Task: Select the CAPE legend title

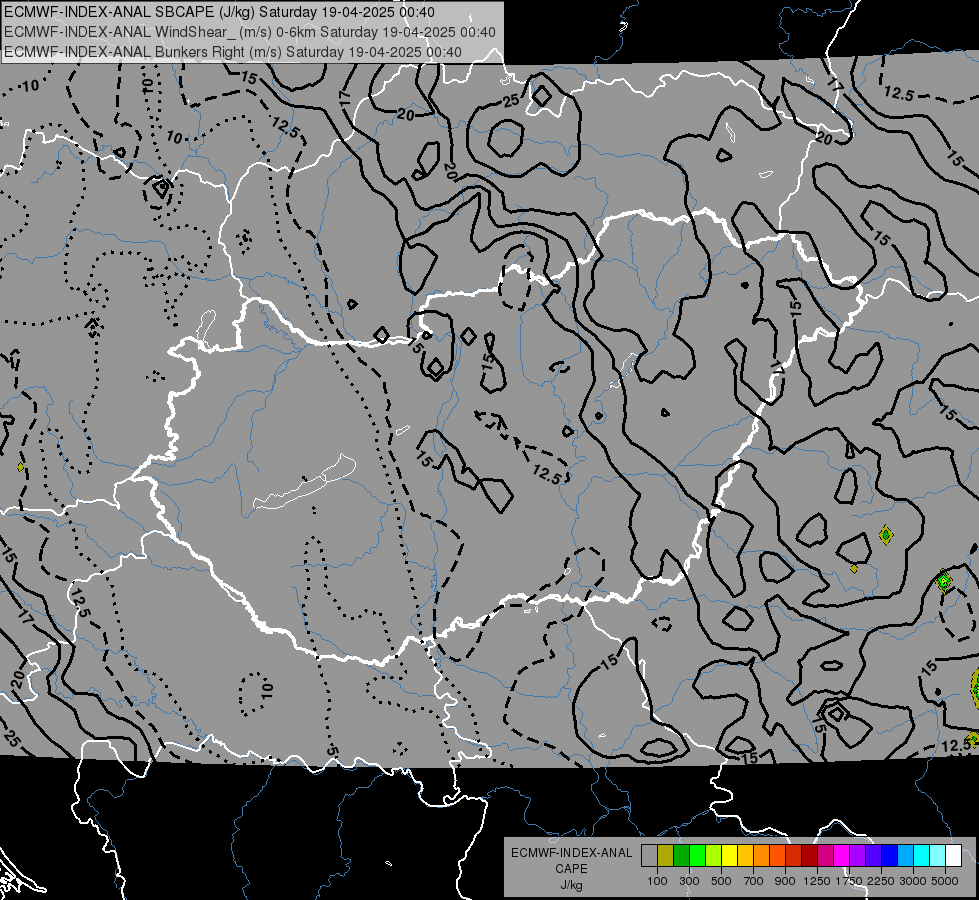Action: (571, 869)
